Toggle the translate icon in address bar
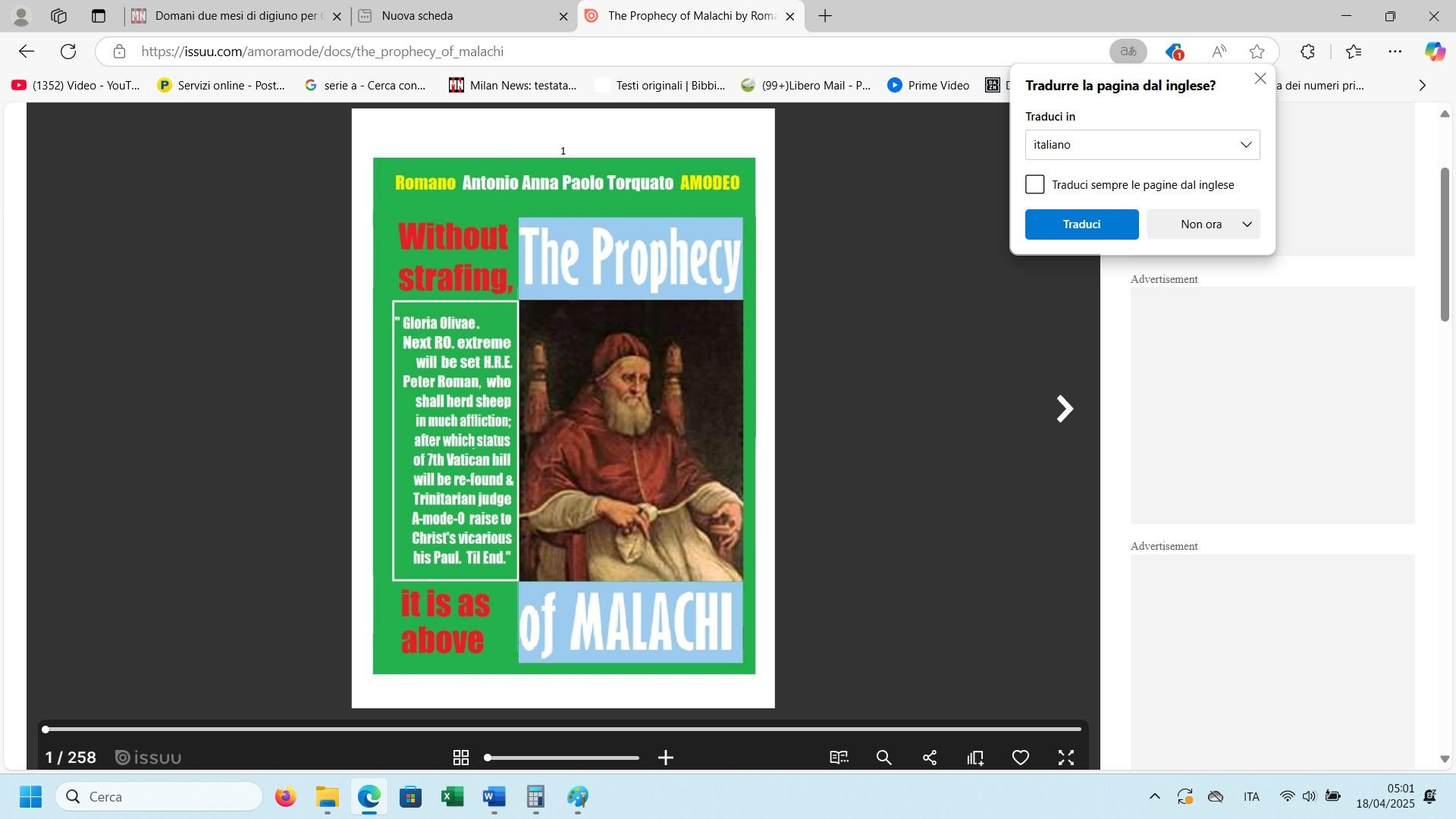The height and width of the screenshot is (819, 1456). [1128, 52]
